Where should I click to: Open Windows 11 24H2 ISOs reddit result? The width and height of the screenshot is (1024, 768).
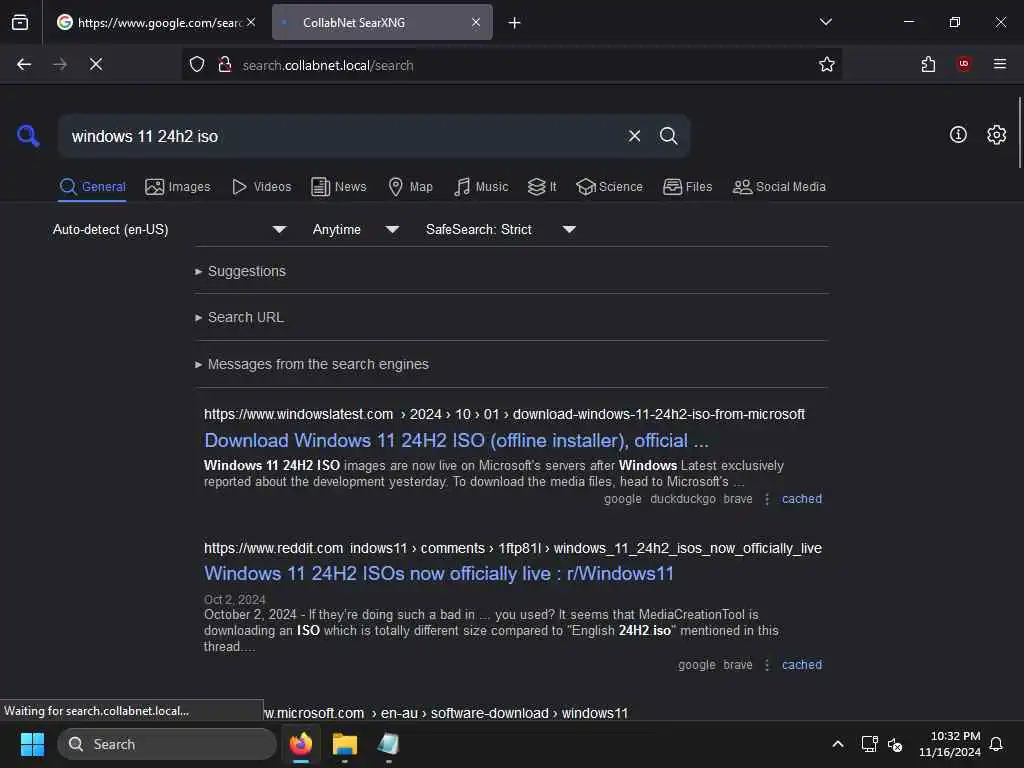tap(438, 573)
